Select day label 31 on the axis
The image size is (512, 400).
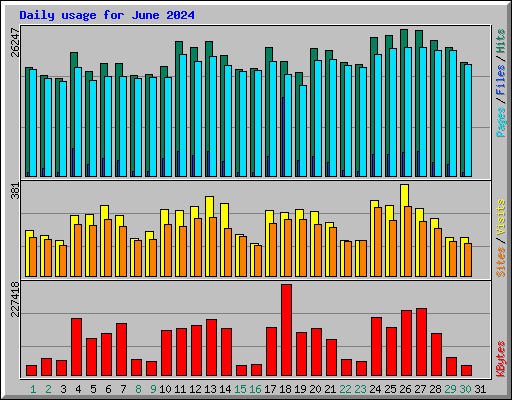coord(480,389)
